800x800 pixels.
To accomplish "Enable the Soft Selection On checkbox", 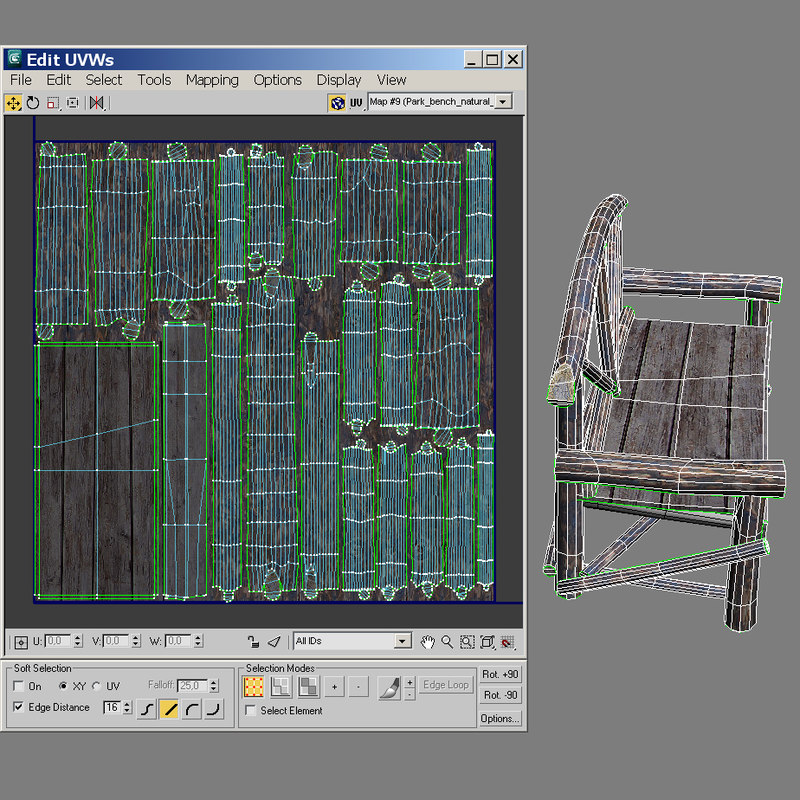I will pos(19,687).
